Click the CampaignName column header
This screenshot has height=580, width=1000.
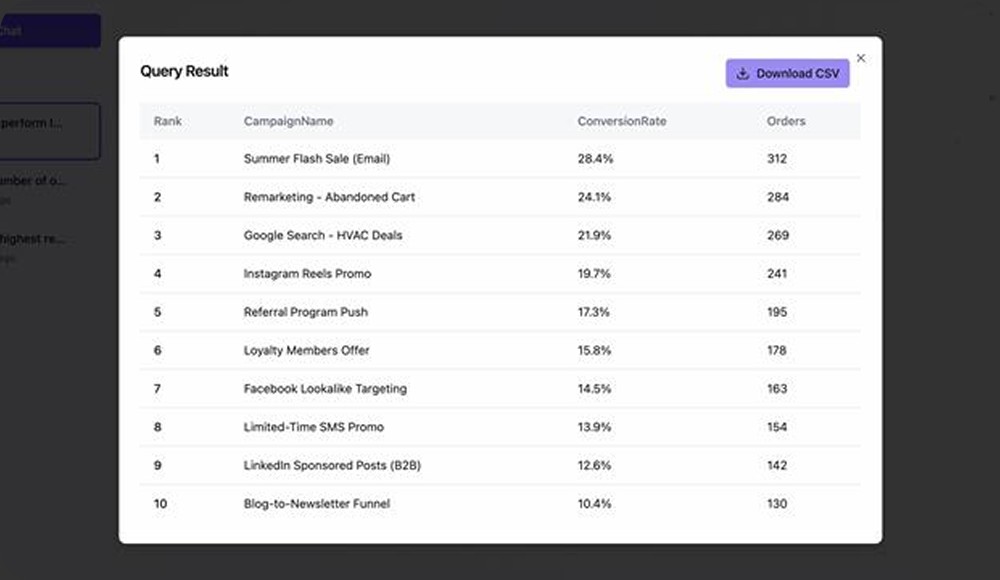pyautogui.click(x=288, y=121)
